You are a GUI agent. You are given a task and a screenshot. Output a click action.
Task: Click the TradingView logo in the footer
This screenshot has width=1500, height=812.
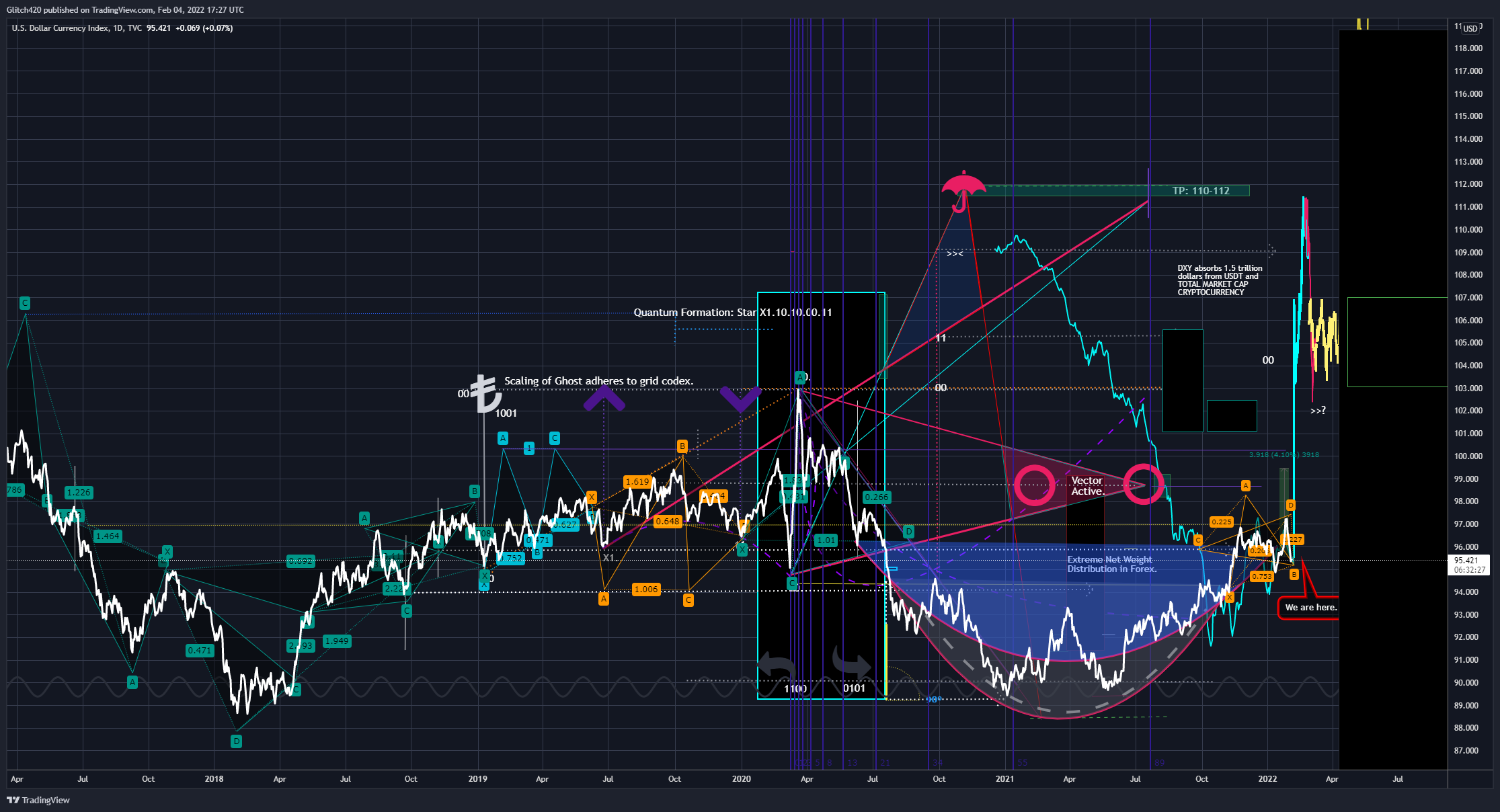38,800
